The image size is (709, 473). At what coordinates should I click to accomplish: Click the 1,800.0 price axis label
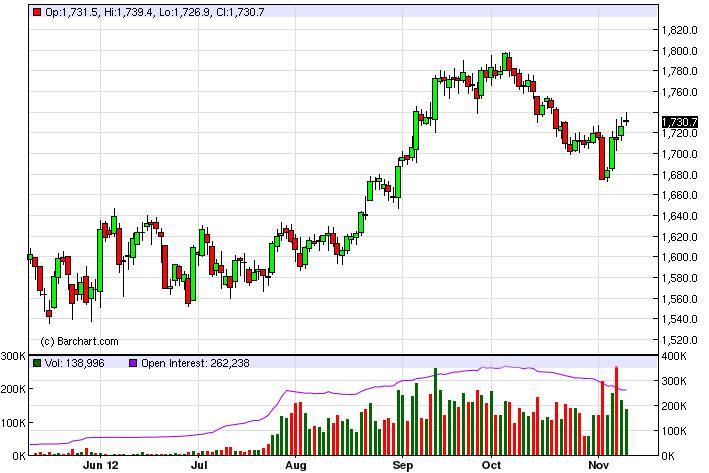680,51
